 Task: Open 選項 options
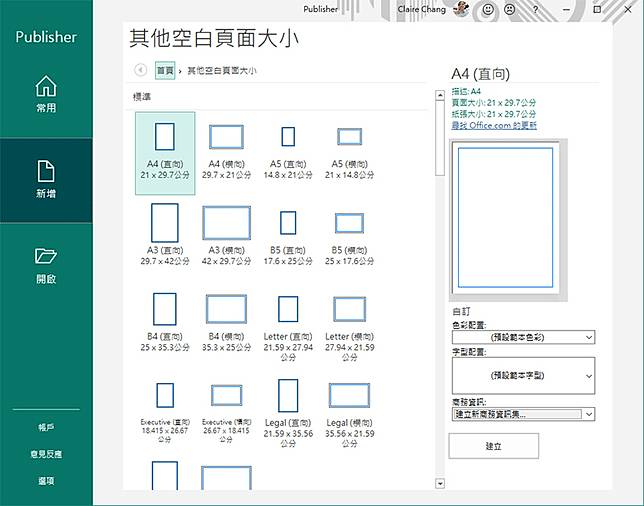point(46,481)
